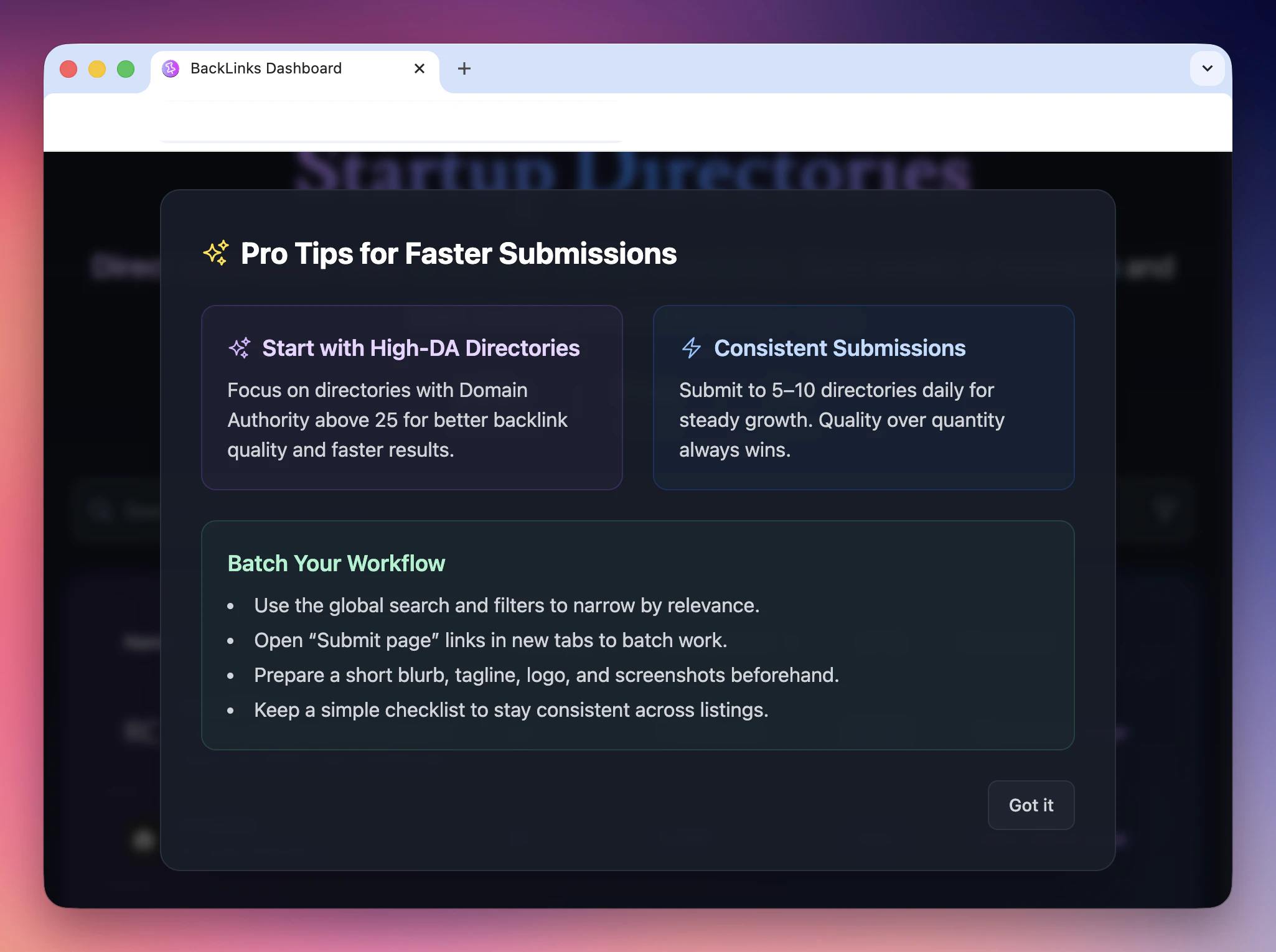
Task: Click the yellow sparkles icon beside Pro Tips
Action: [x=216, y=253]
